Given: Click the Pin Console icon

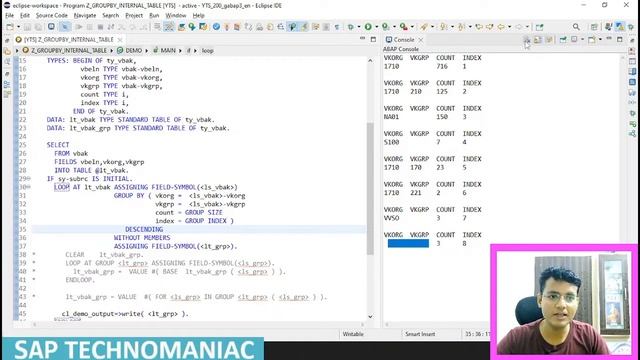Looking at the screenshot, I should 563,40.
